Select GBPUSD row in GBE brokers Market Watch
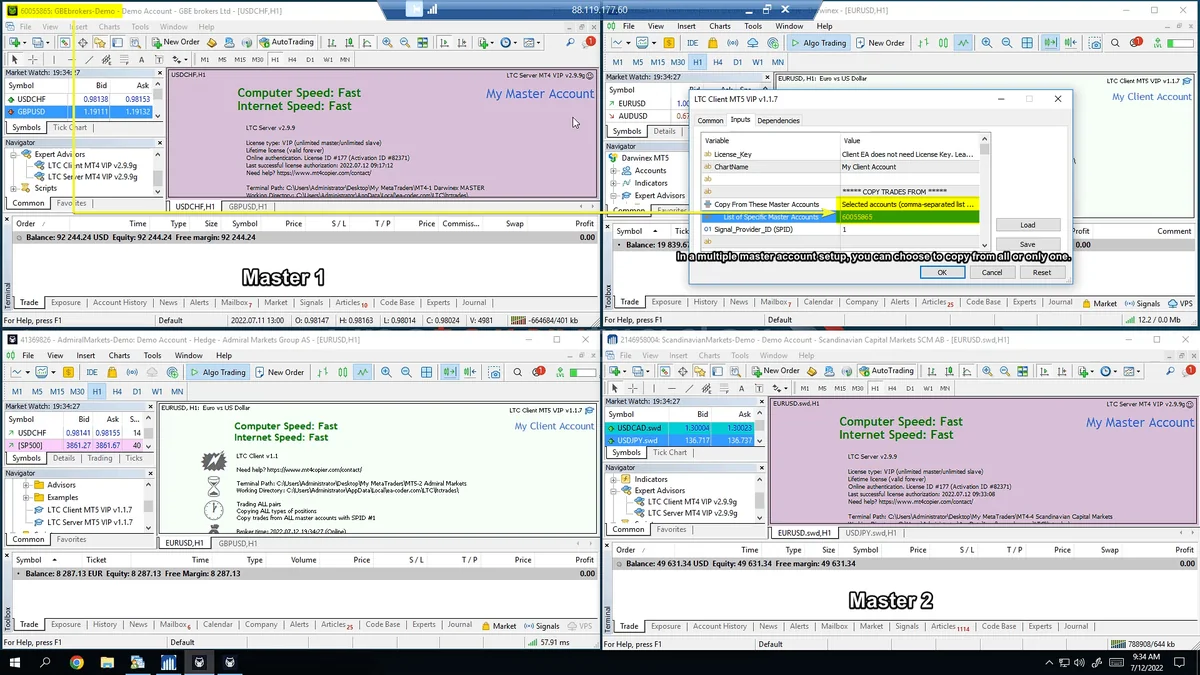 coord(78,112)
